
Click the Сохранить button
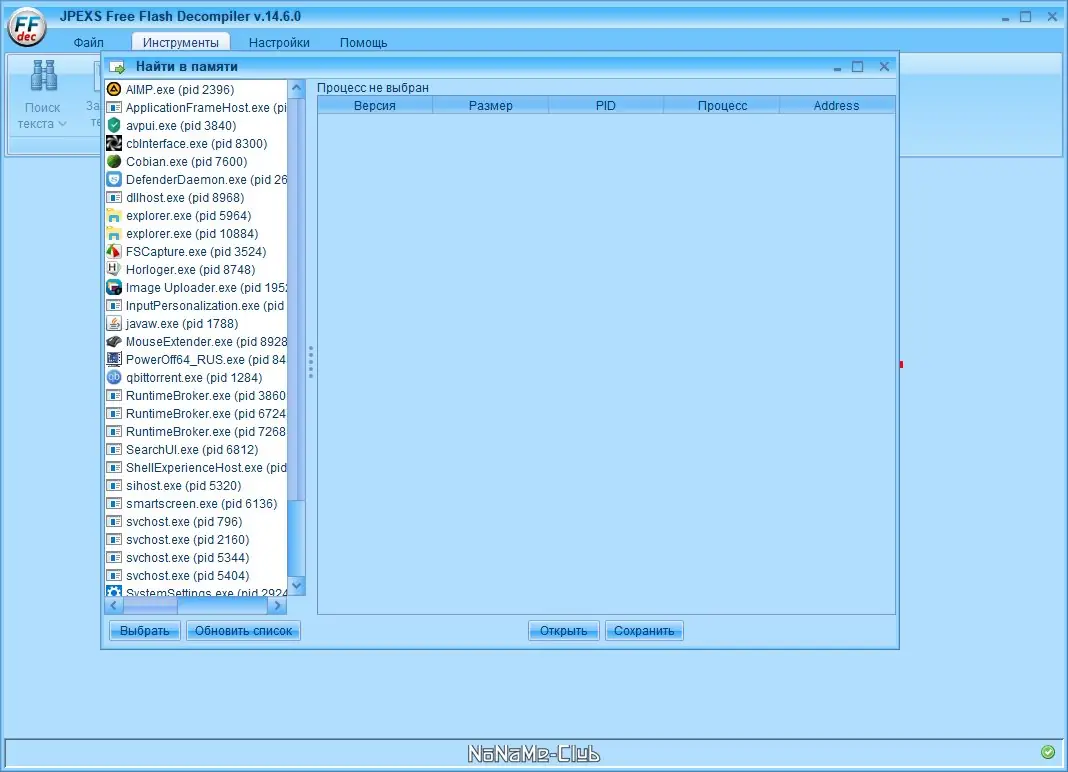pos(644,630)
